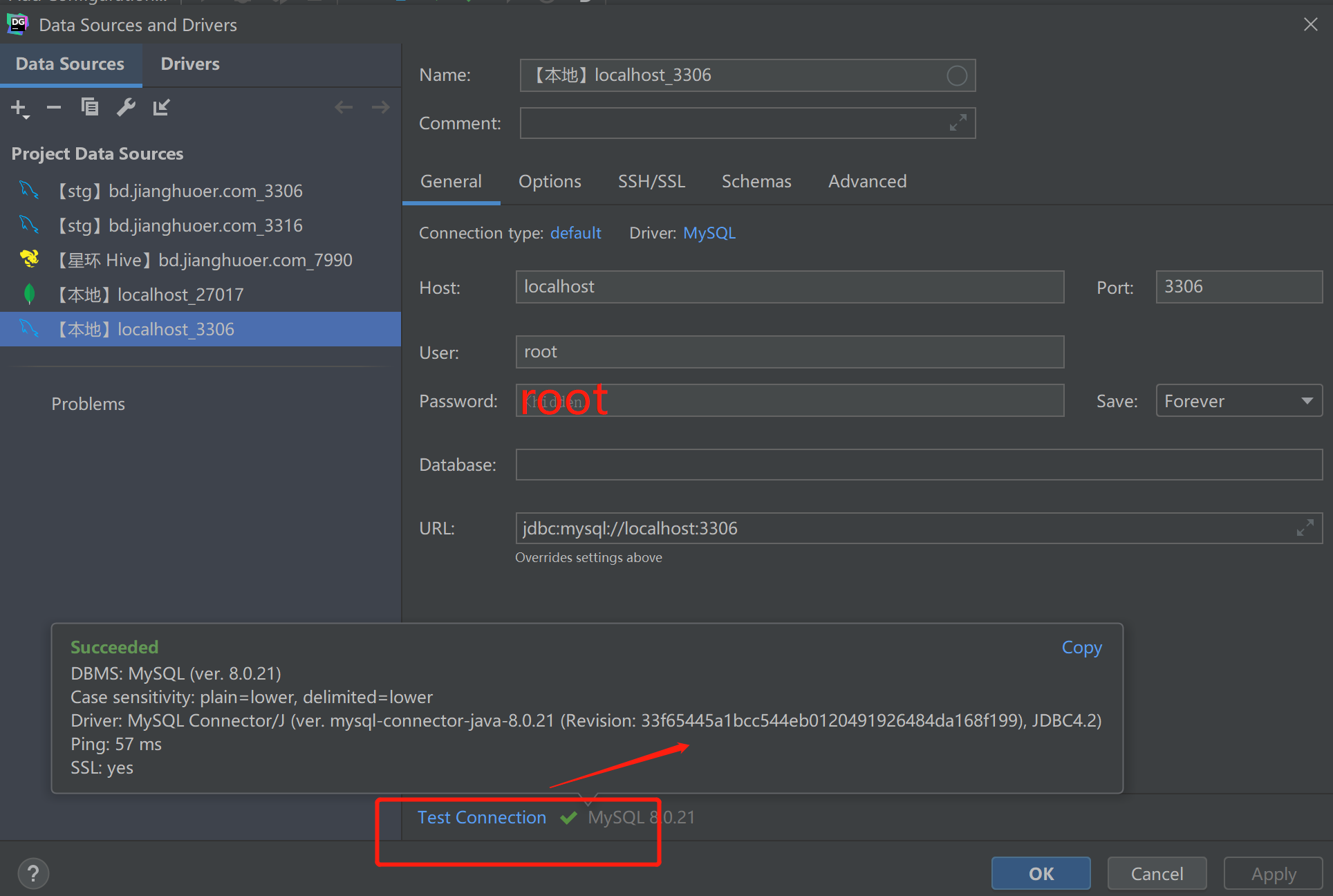This screenshot has height=896, width=1333.
Task: Close the Data Sources and Drivers dialog
Action: (x=1310, y=25)
